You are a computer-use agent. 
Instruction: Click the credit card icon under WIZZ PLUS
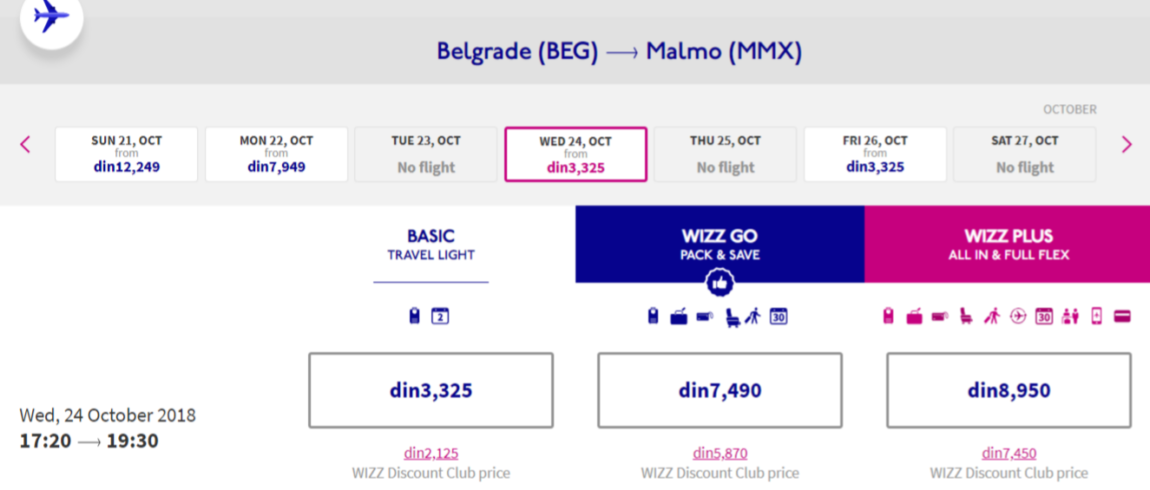point(1122,316)
